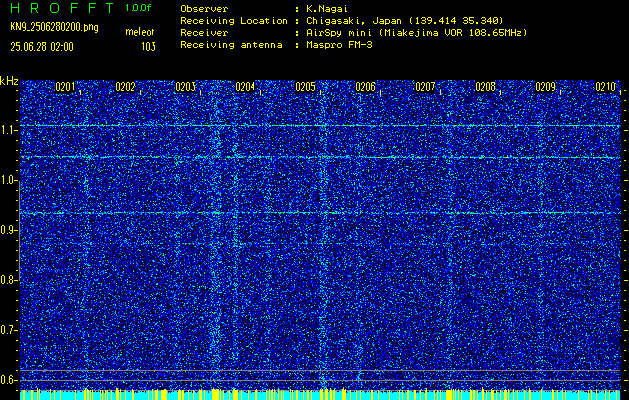Click the 0.6 kHz axis label
Screen dimensions: 629x400
(x=8, y=380)
